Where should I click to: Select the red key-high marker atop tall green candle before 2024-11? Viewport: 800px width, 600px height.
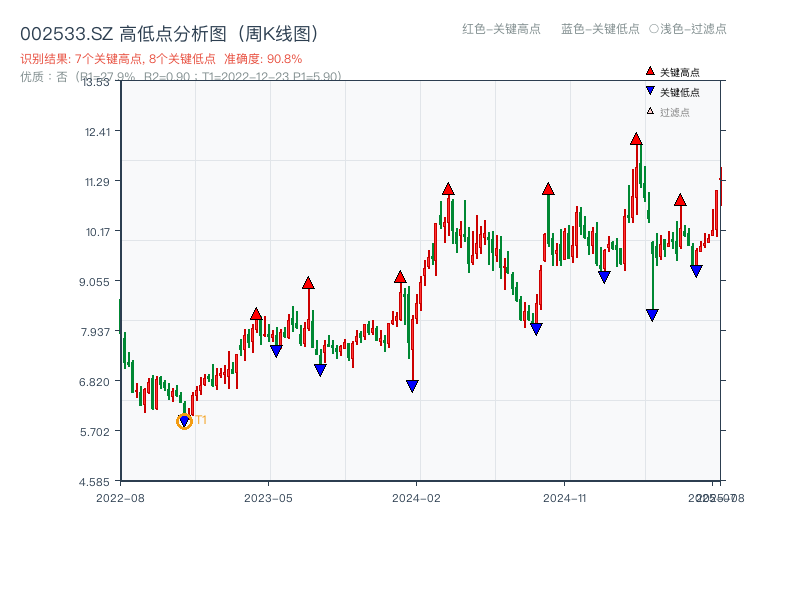pos(548,189)
